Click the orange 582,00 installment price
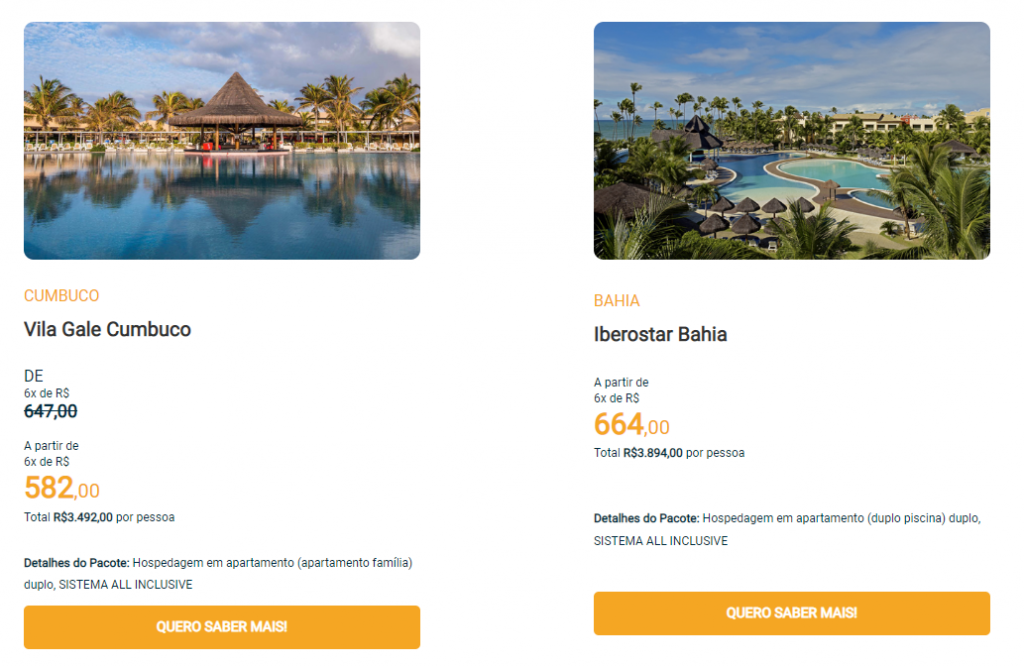The width and height of the screenshot is (1024, 666). (x=61, y=488)
